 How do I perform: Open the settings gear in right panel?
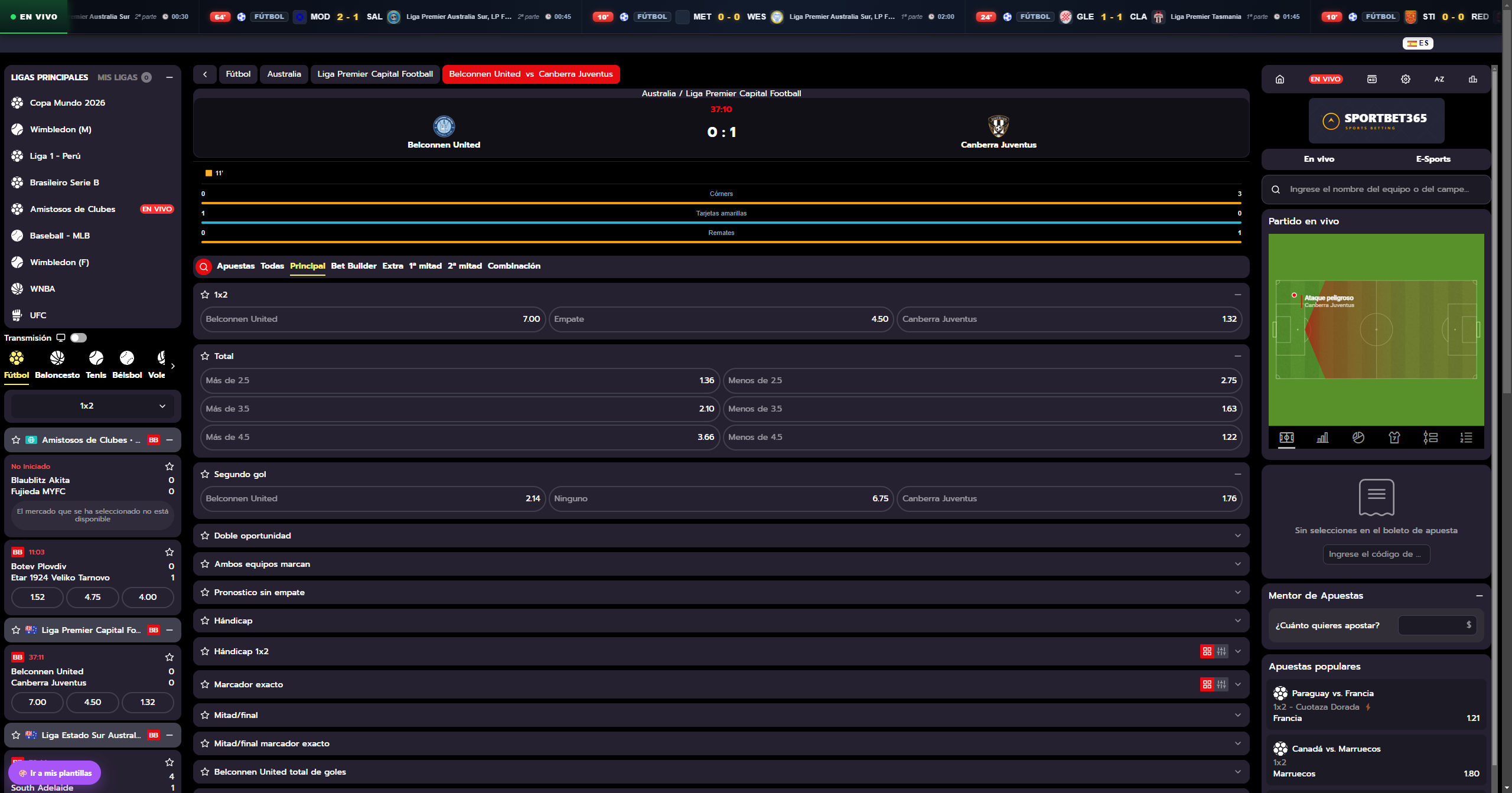click(x=1406, y=79)
